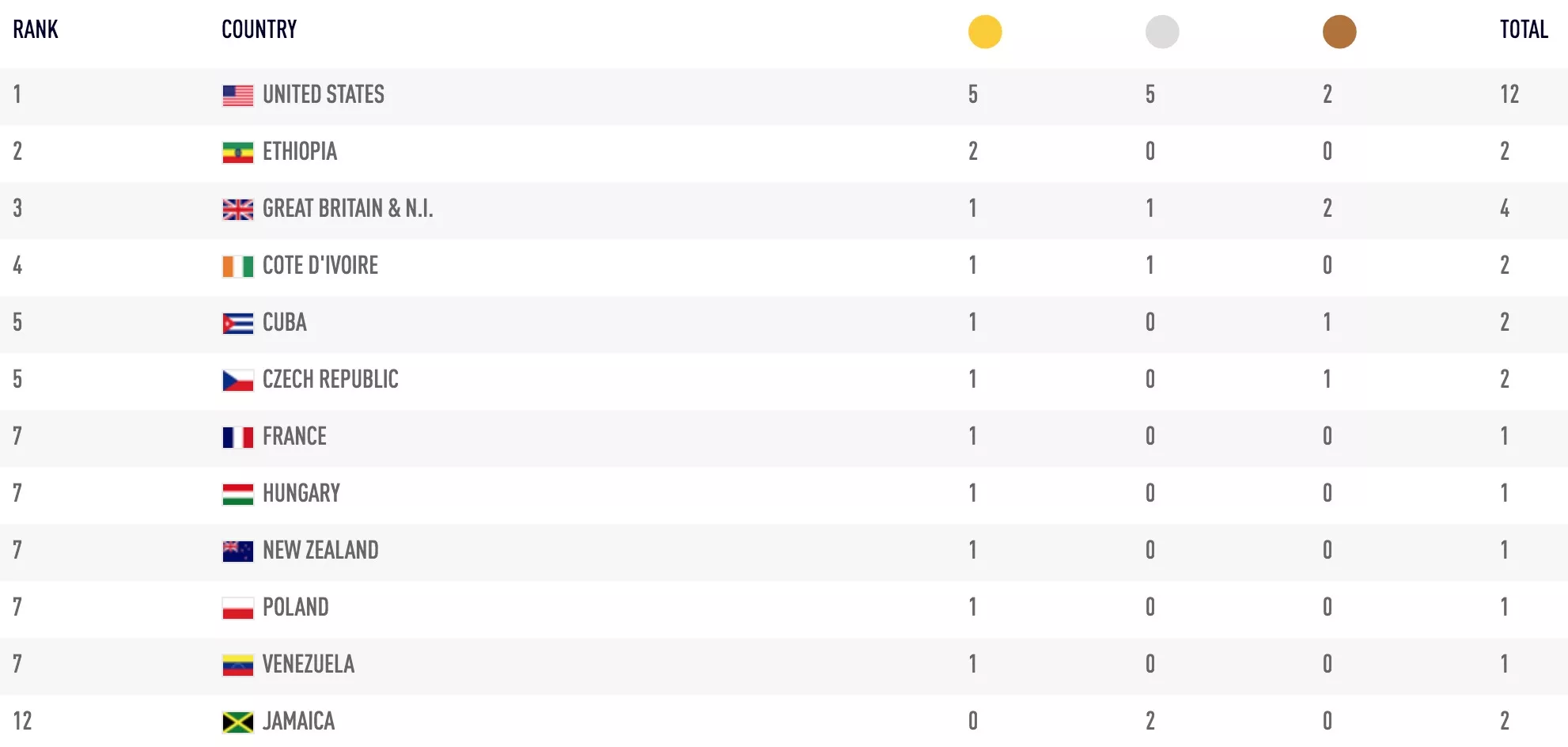Screen dimensions: 1568x747
Task: Open the Poland country link
Action: coord(295,608)
